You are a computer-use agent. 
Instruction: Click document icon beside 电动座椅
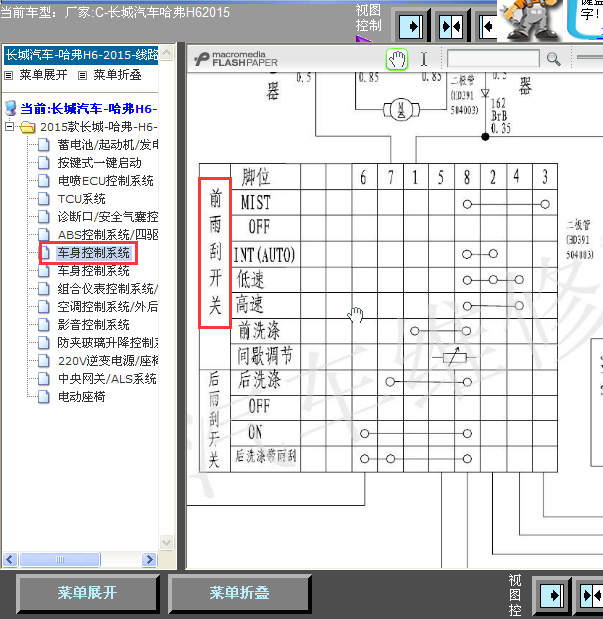[x=43, y=397]
